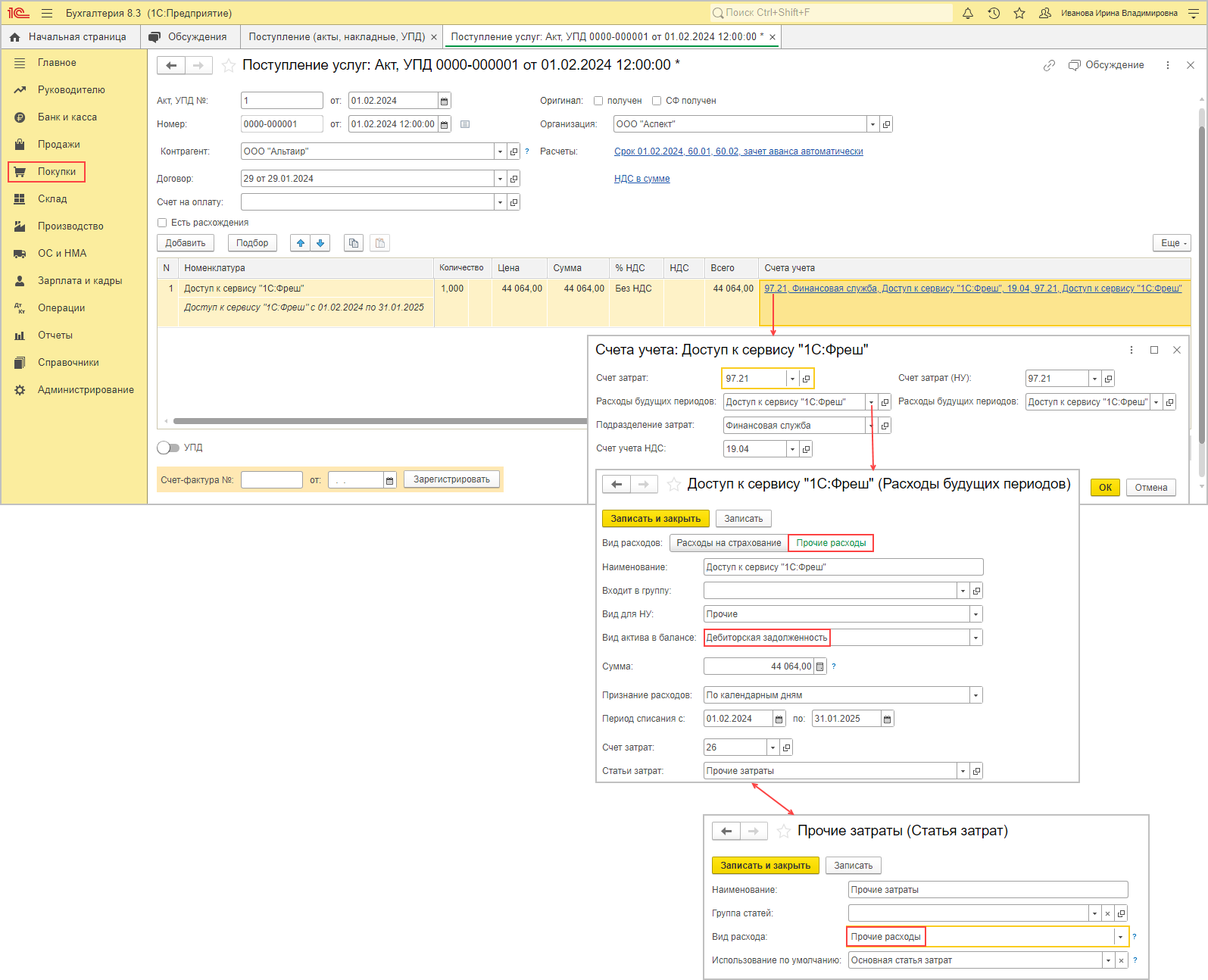This screenshot has height=980, width=1208.
Task: Open the history clock icon
Action: tap(994, 13)
